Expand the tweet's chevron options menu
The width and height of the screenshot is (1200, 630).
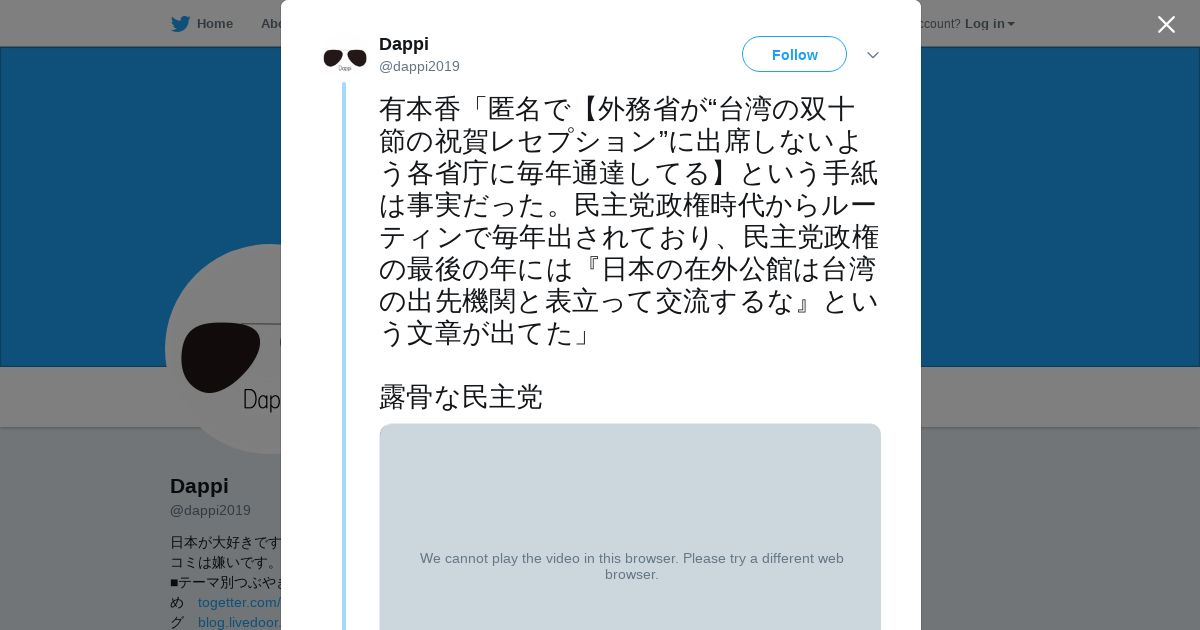[x=873, y=55]
